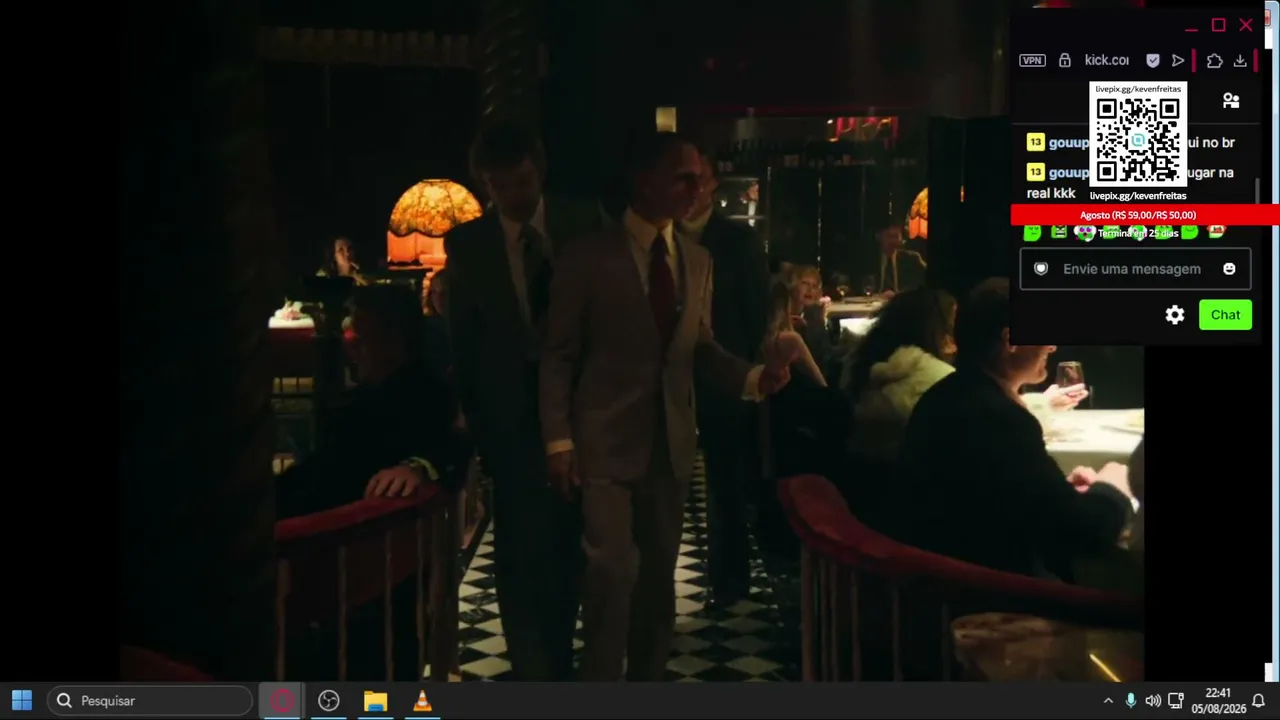
Task: Open the volume speaker tray icon
Action: 1153,701
